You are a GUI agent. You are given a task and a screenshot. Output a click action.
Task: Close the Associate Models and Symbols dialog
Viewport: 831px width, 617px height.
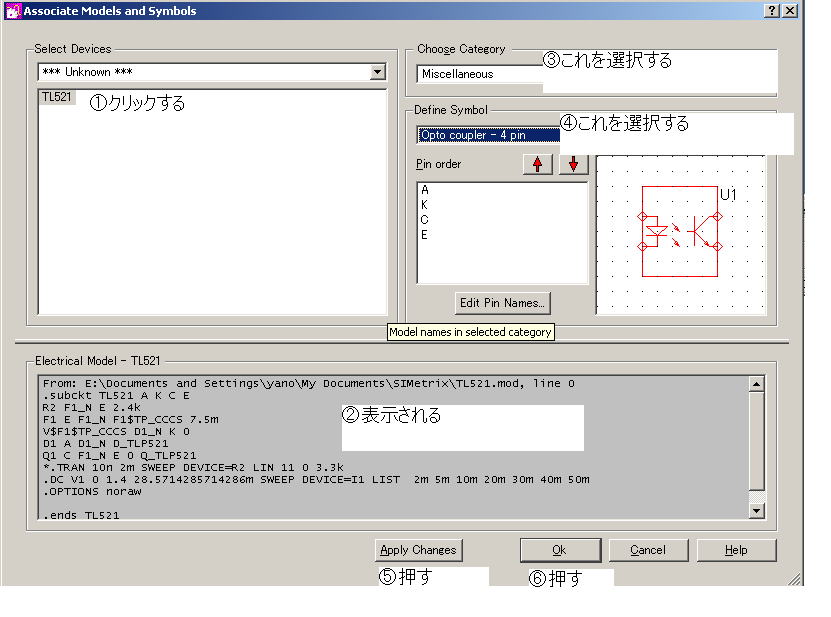pyautogui.click(x=790, y=11)
